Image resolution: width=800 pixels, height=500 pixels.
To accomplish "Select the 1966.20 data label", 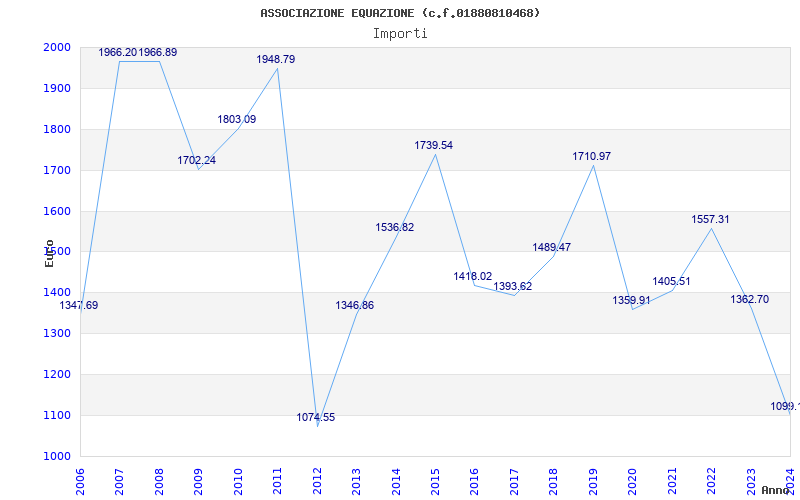I will 118,52.
